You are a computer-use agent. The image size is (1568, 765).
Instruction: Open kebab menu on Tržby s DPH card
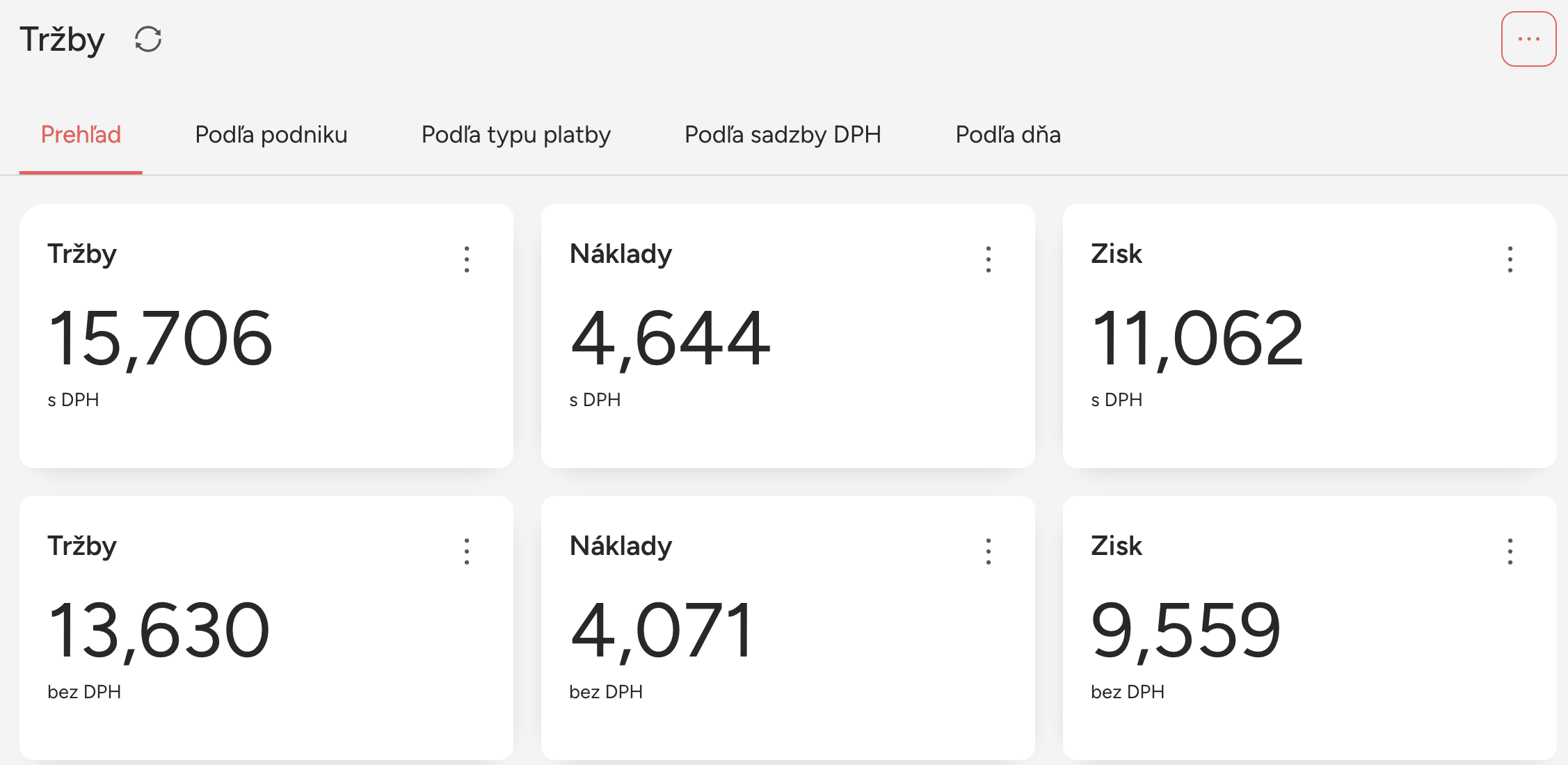[467, 259]
